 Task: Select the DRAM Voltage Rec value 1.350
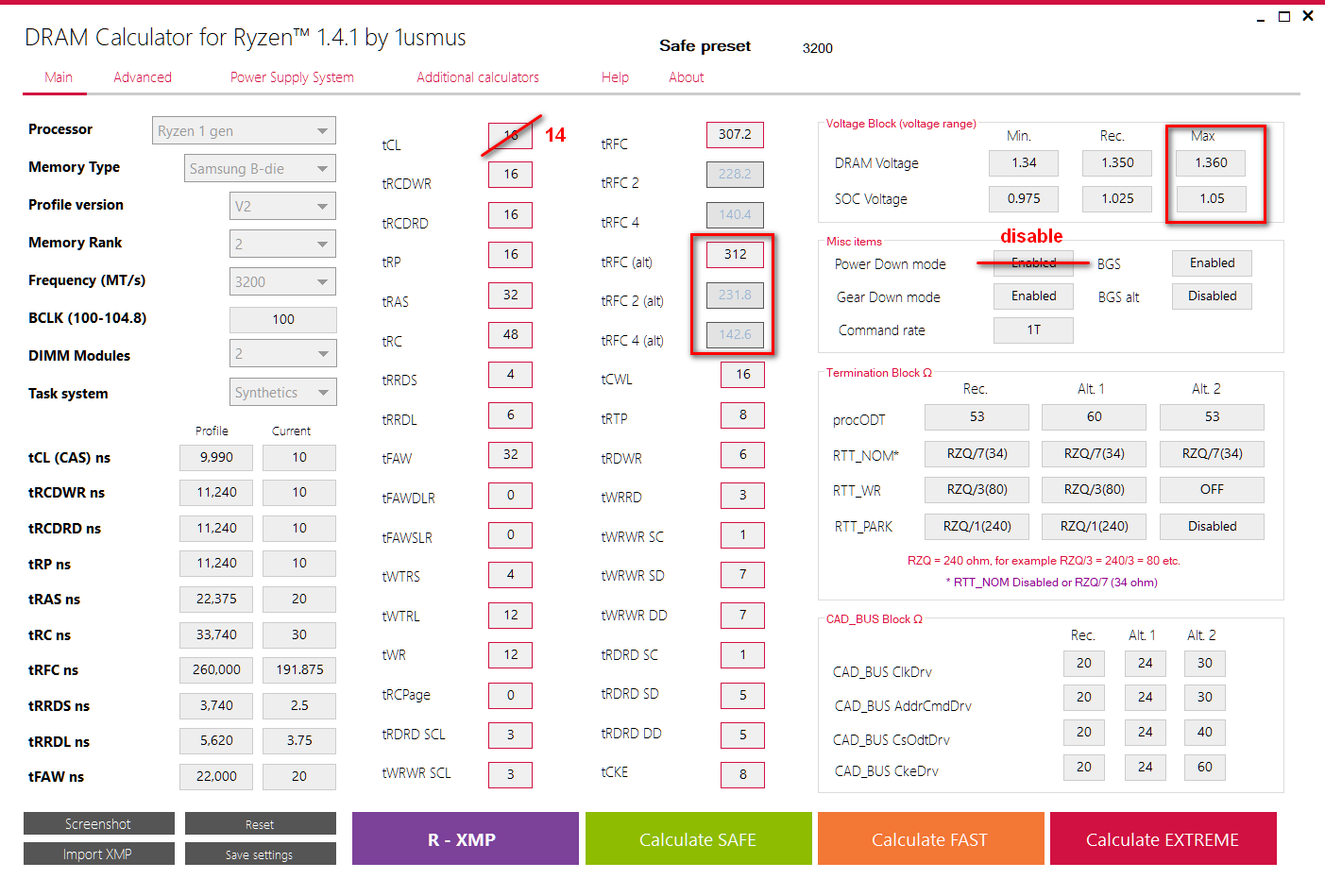click(1117, 163)
